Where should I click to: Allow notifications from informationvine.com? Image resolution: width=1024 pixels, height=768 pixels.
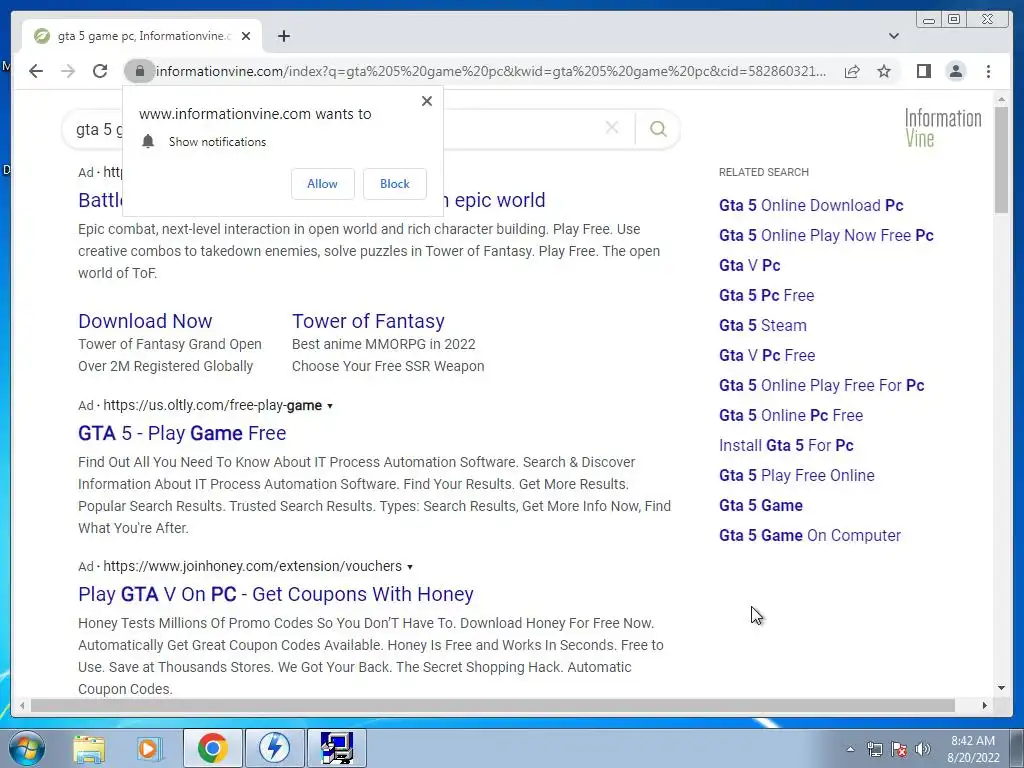[323, 184]
